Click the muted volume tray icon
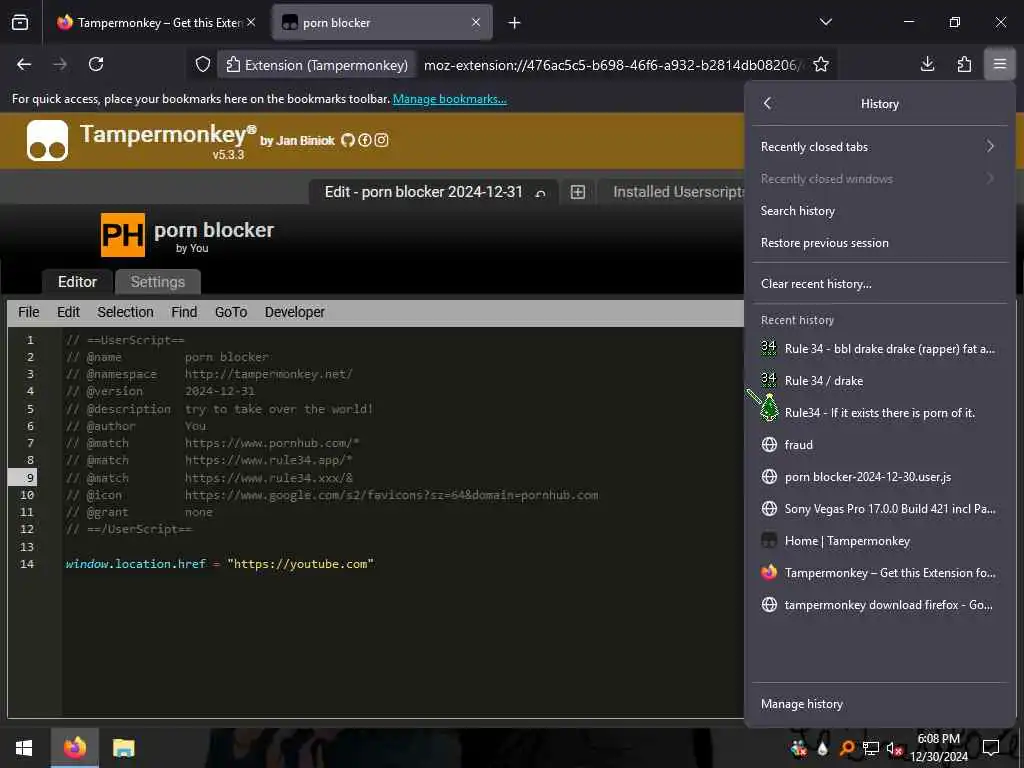 [x=894, y=748]
